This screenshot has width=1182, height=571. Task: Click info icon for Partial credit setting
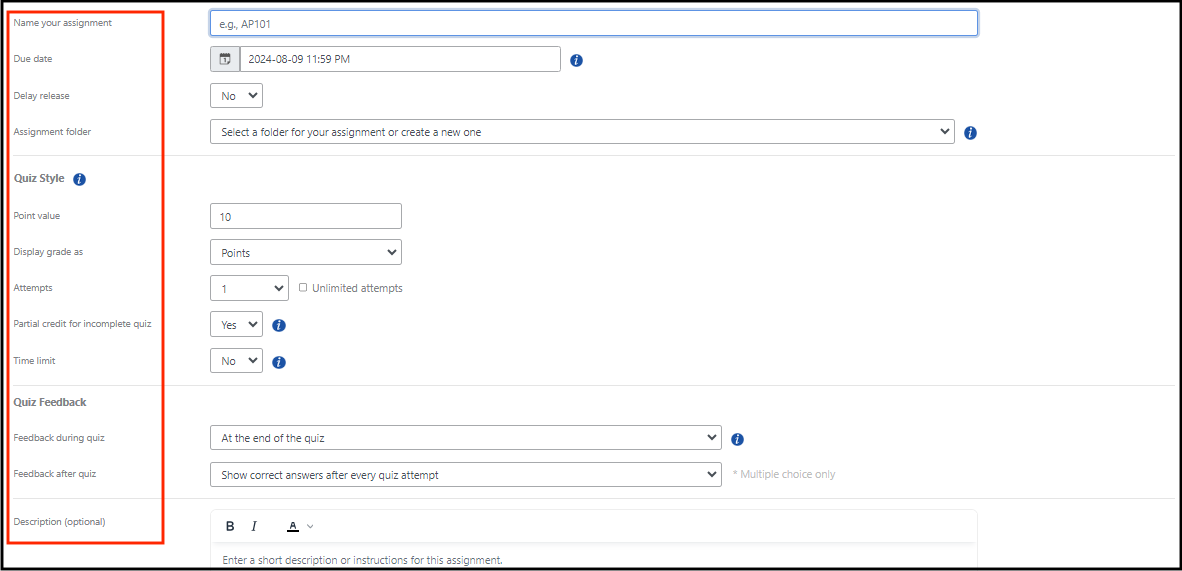[279, 325]
